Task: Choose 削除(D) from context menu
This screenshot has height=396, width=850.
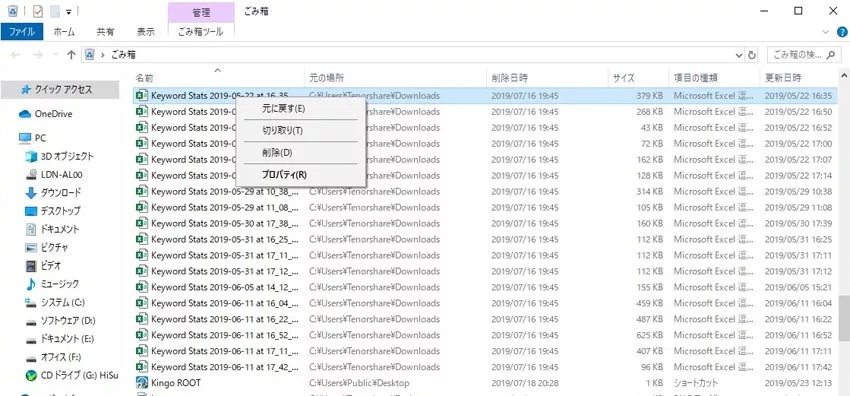Action: click(x=300, y=153)
